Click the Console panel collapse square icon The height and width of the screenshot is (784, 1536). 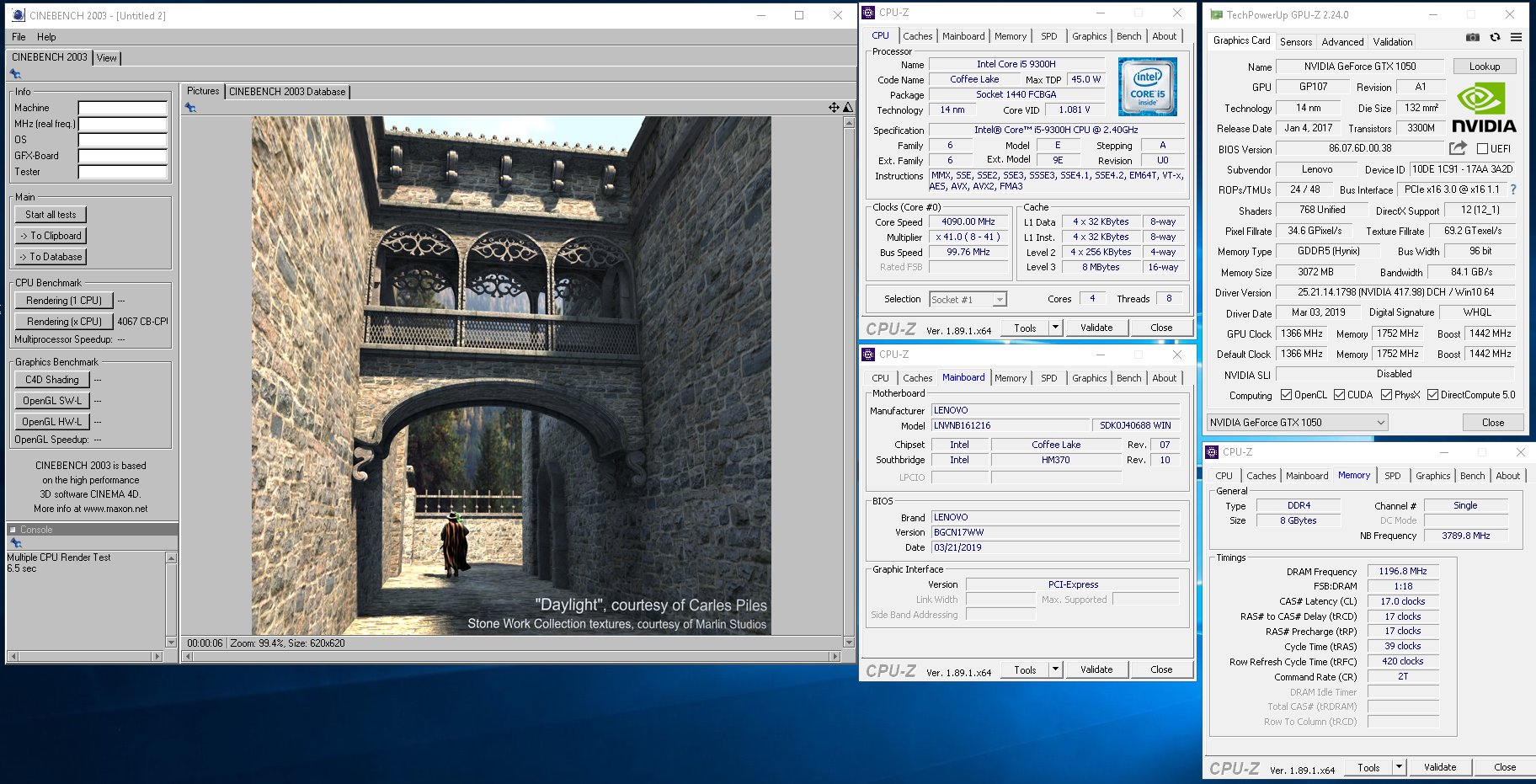pos(13,530)
